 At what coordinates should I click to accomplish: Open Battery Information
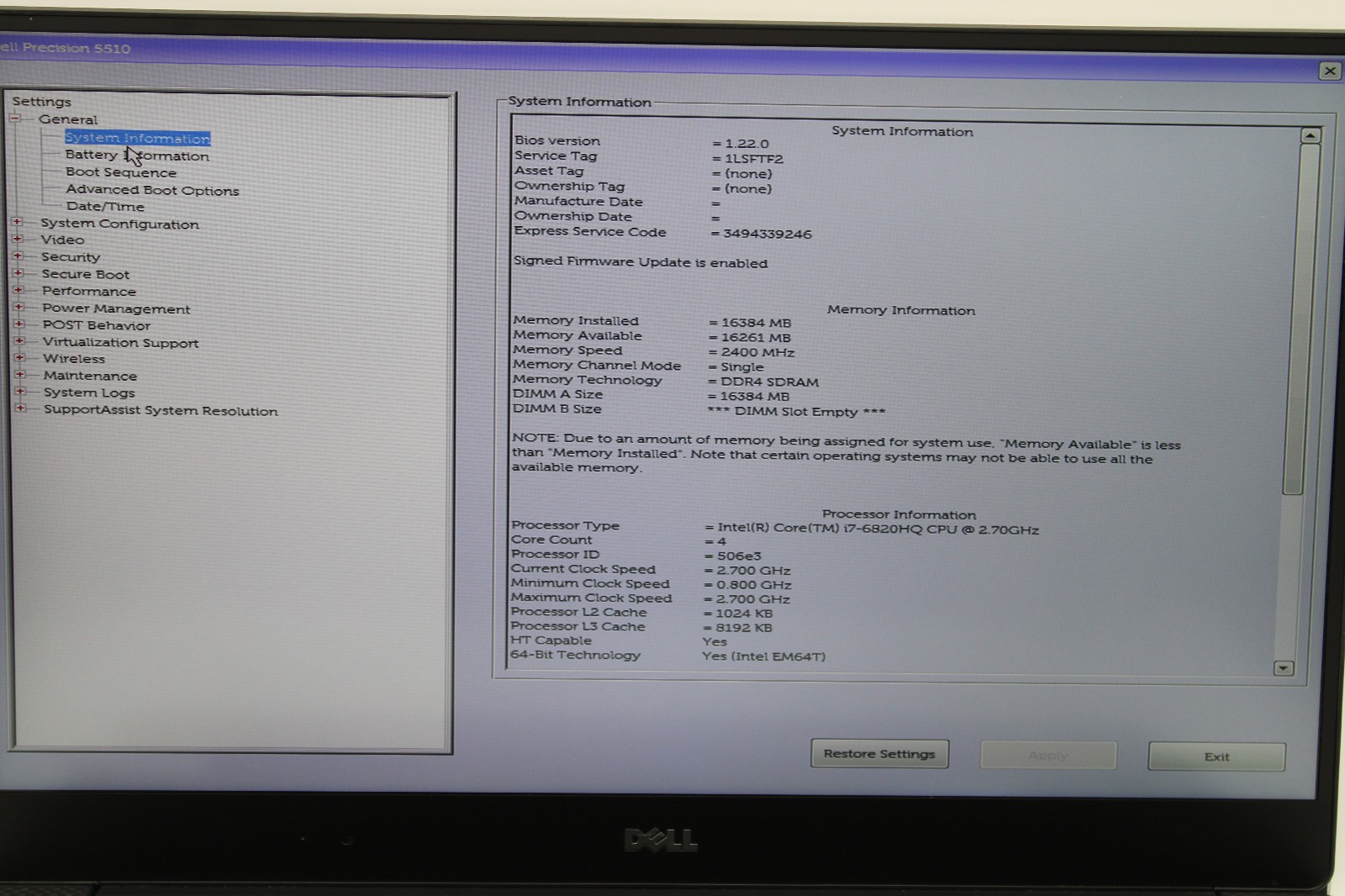(x=137, y=155)
